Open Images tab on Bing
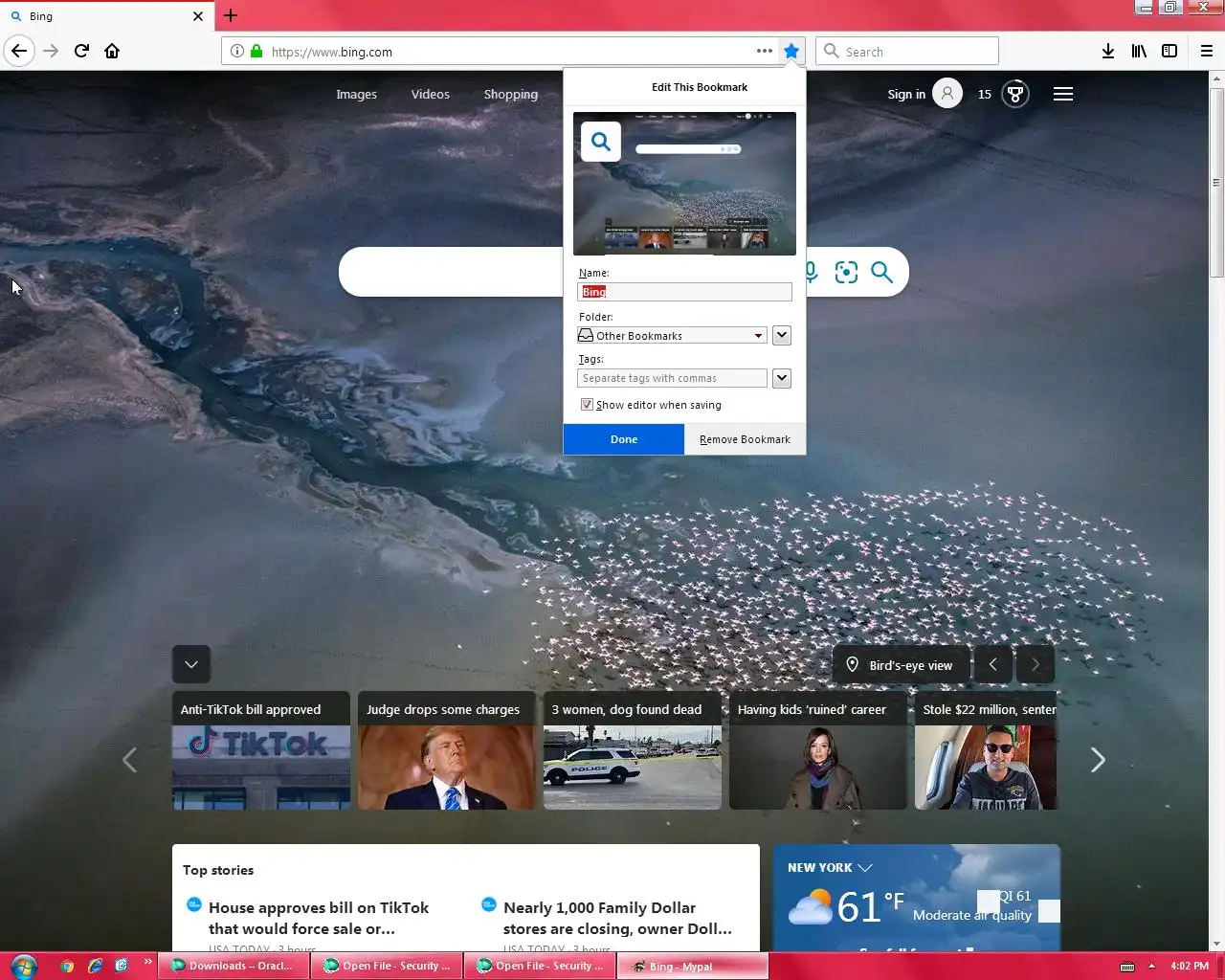 (356, 94)
